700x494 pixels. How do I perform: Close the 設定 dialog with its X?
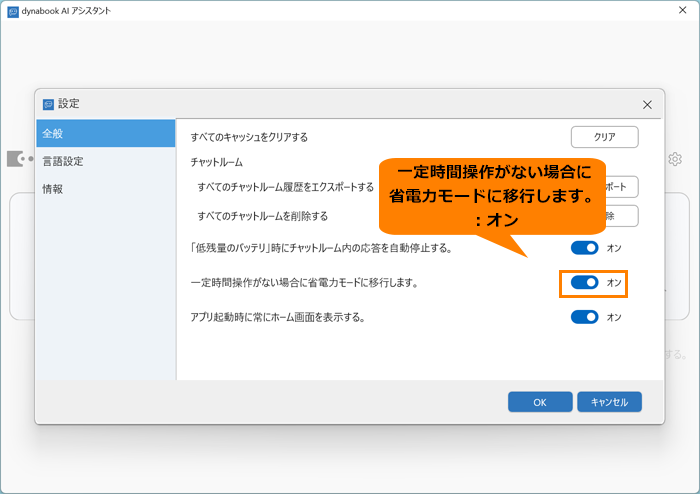click(x=647, y=104)
